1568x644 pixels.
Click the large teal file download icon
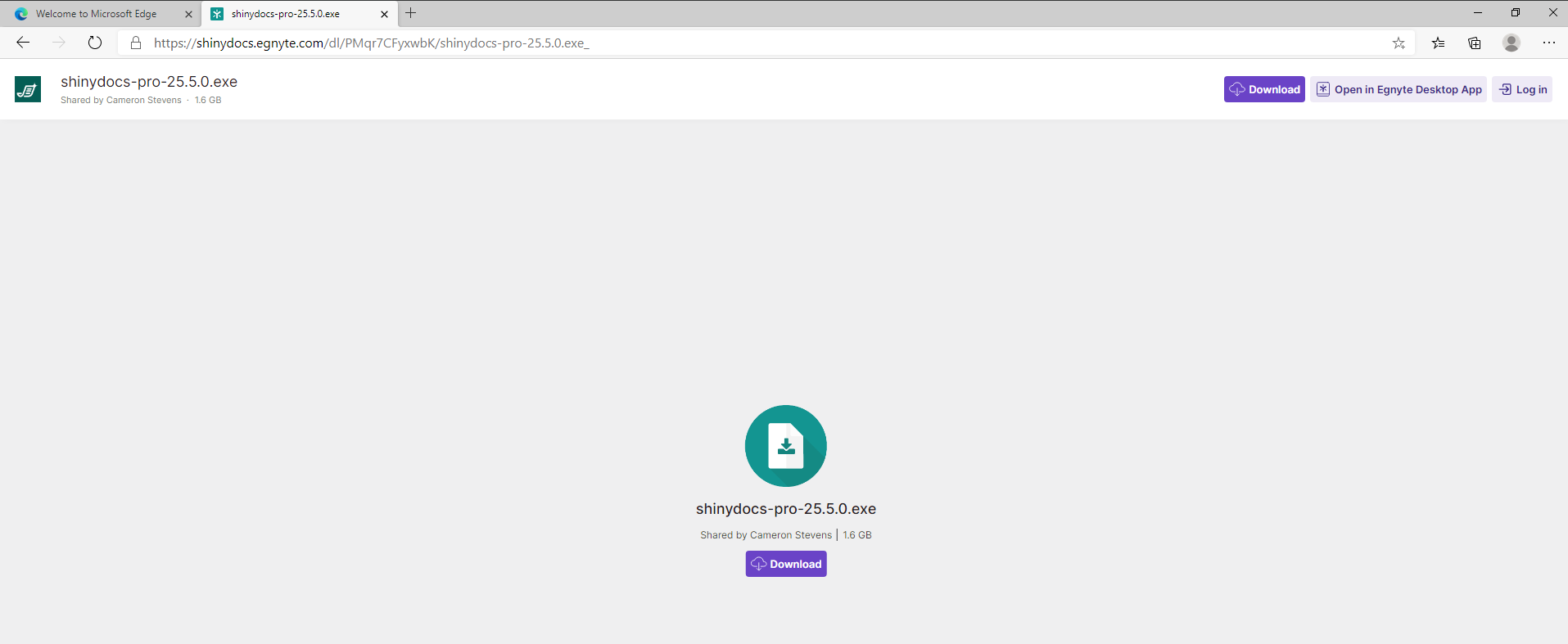(785, 446)
